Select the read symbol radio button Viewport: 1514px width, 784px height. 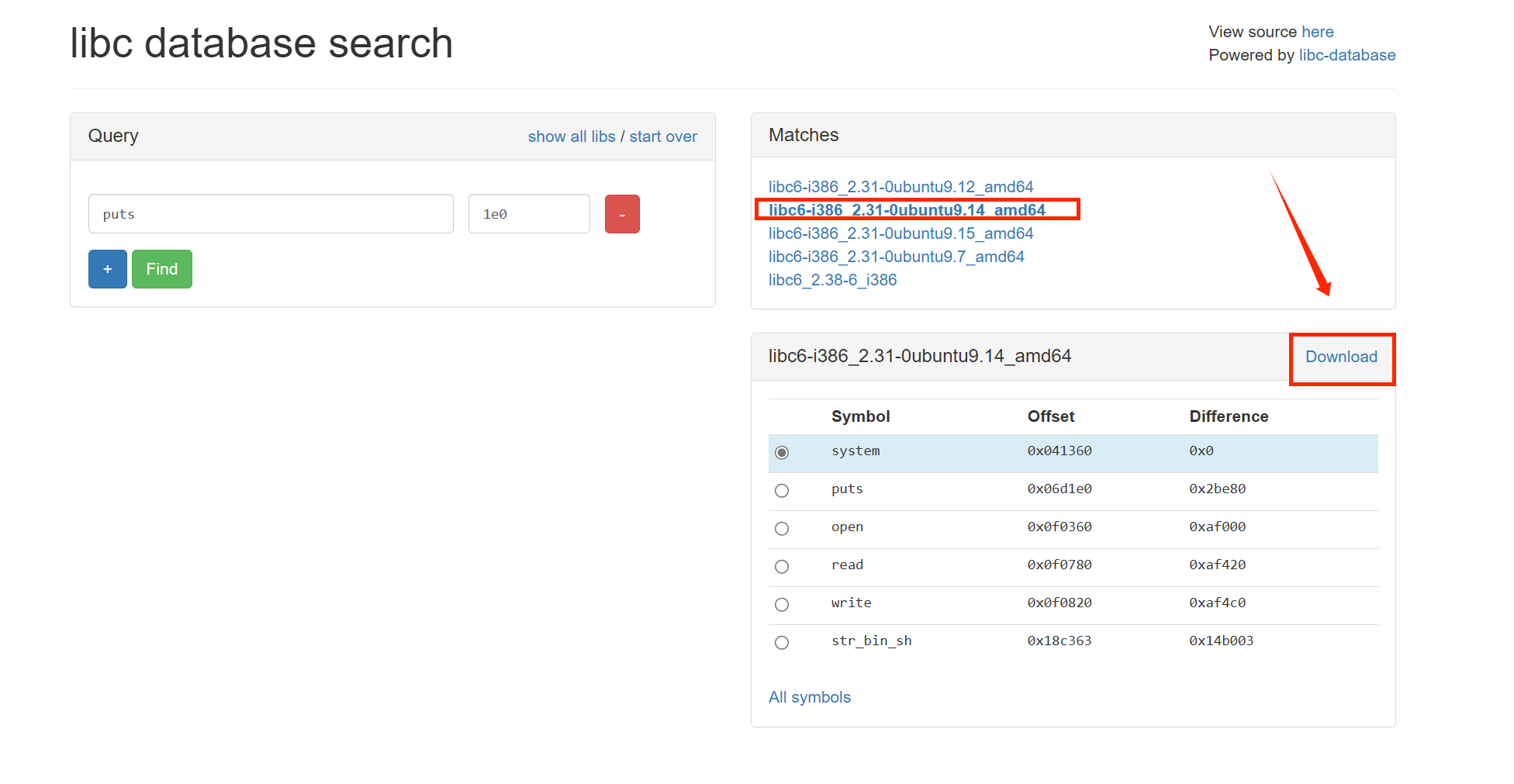(782, 566)
